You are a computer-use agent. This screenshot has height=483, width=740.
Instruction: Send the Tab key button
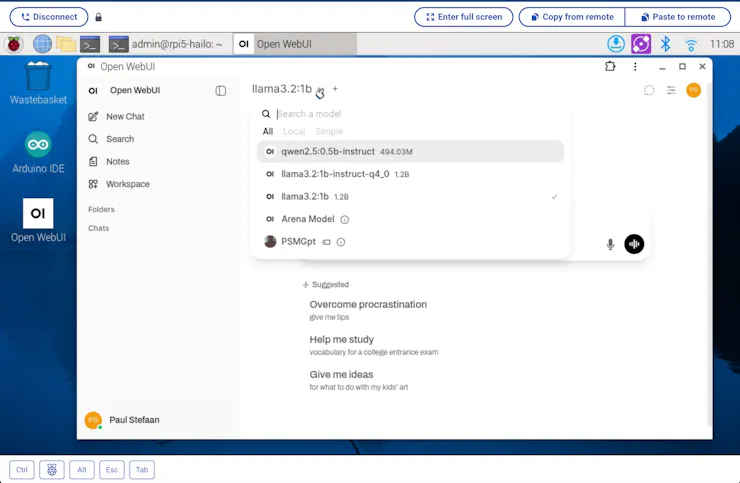pos(142,470)
